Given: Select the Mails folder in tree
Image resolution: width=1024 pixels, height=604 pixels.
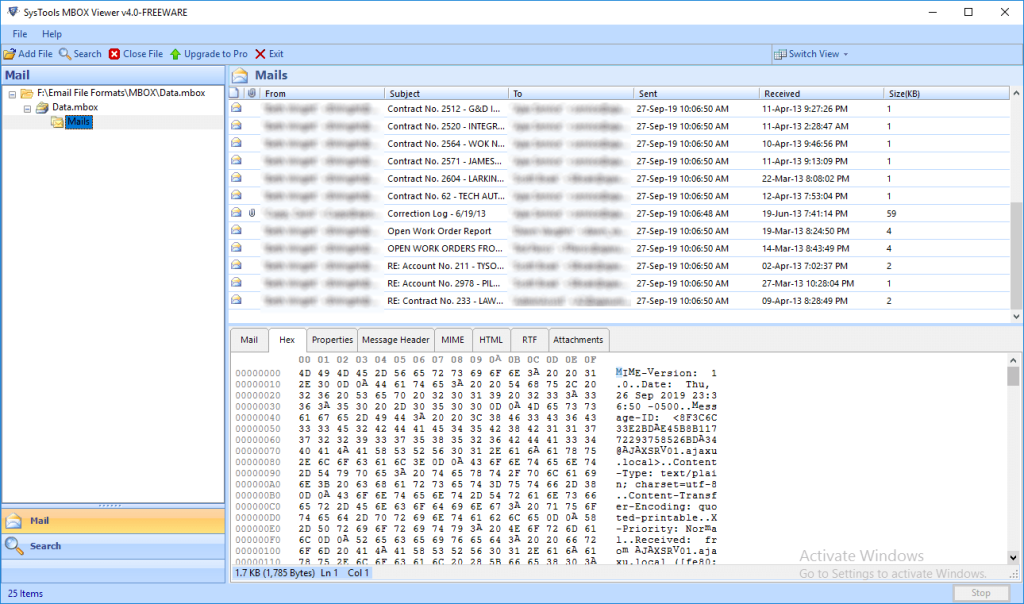Looking at the screenshot, I should click(78, 122).
